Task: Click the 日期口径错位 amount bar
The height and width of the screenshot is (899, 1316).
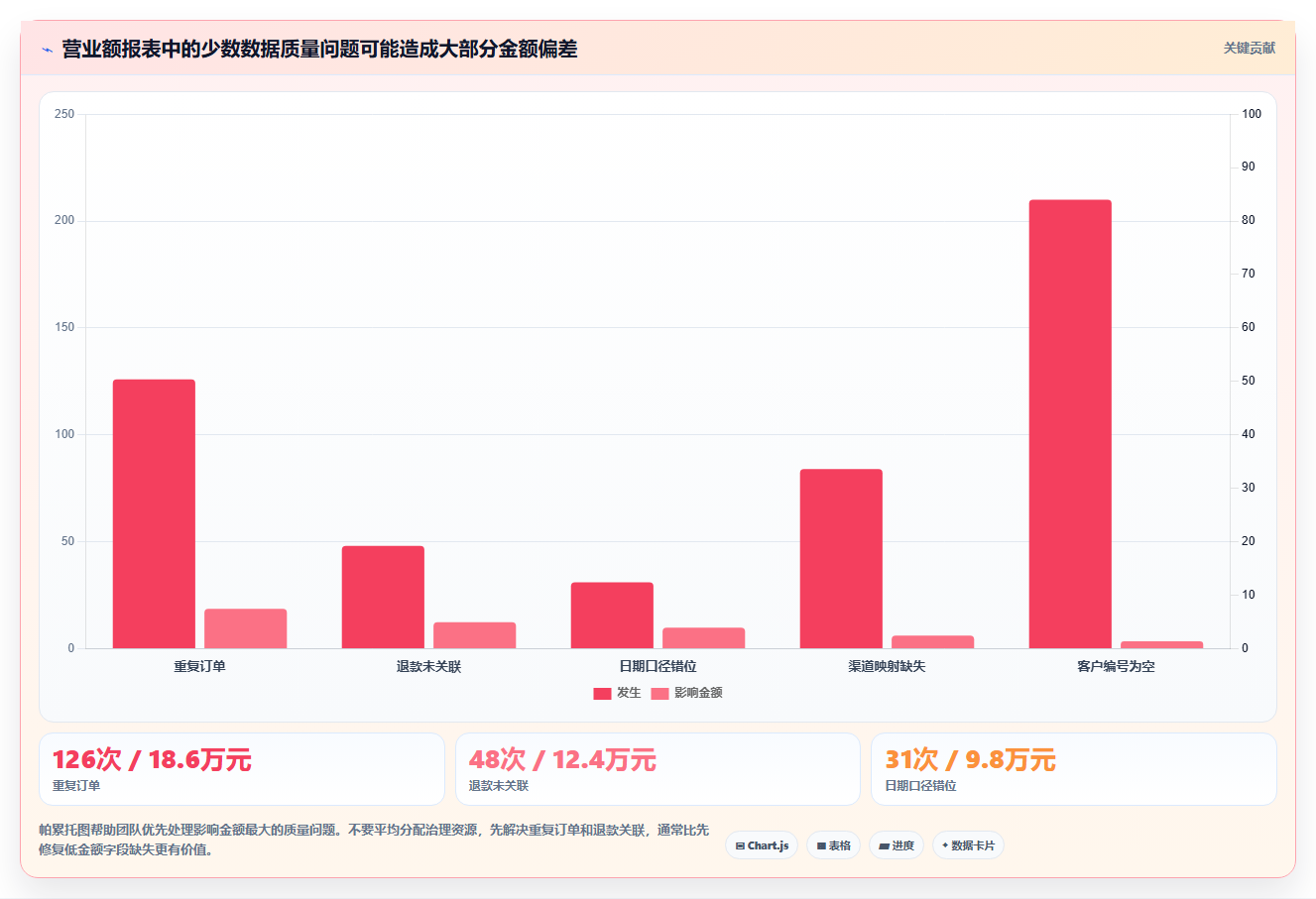Action: click(x=704, y=638)
